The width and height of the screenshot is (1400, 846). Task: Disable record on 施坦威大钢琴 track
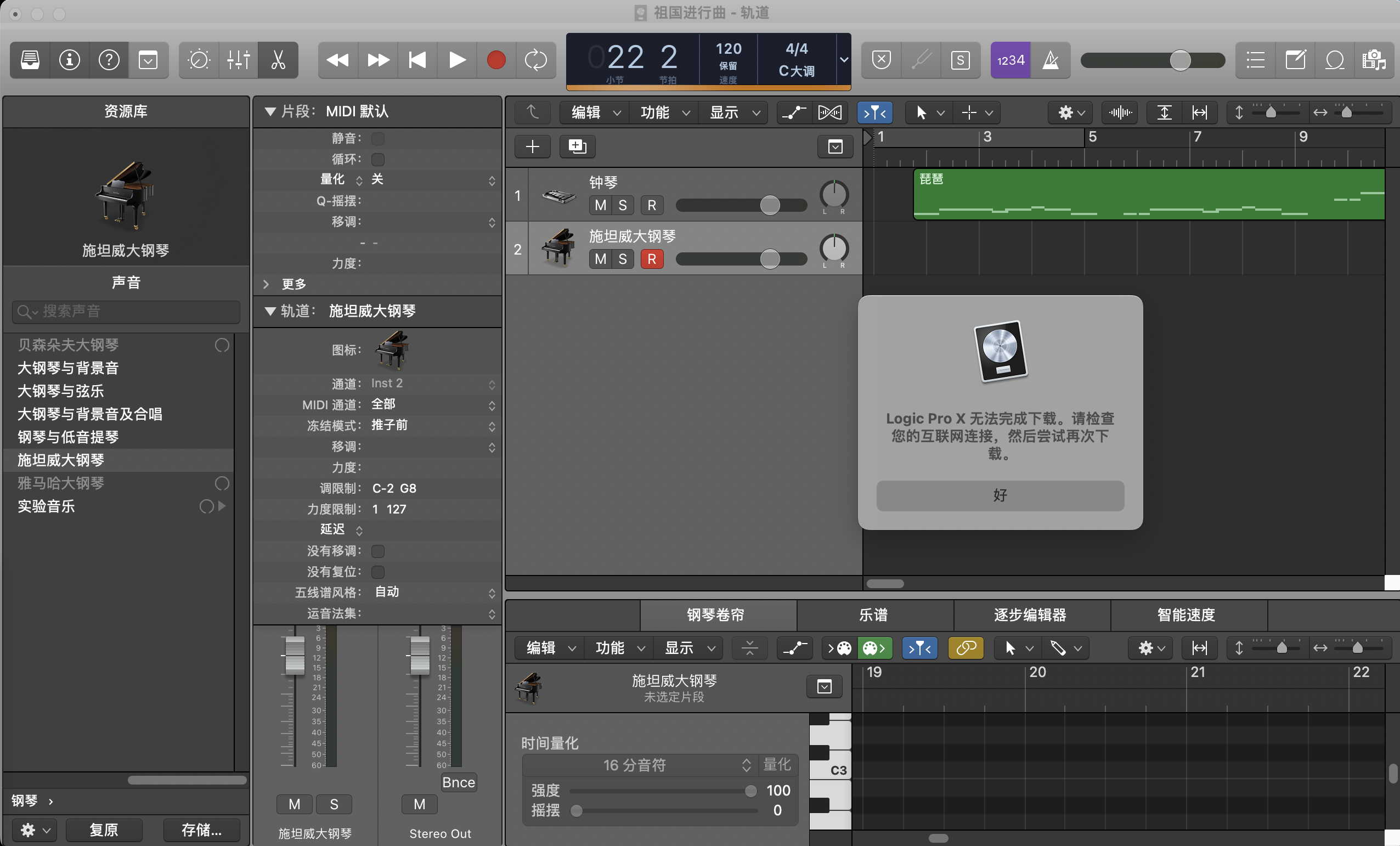tap(652, 259)
